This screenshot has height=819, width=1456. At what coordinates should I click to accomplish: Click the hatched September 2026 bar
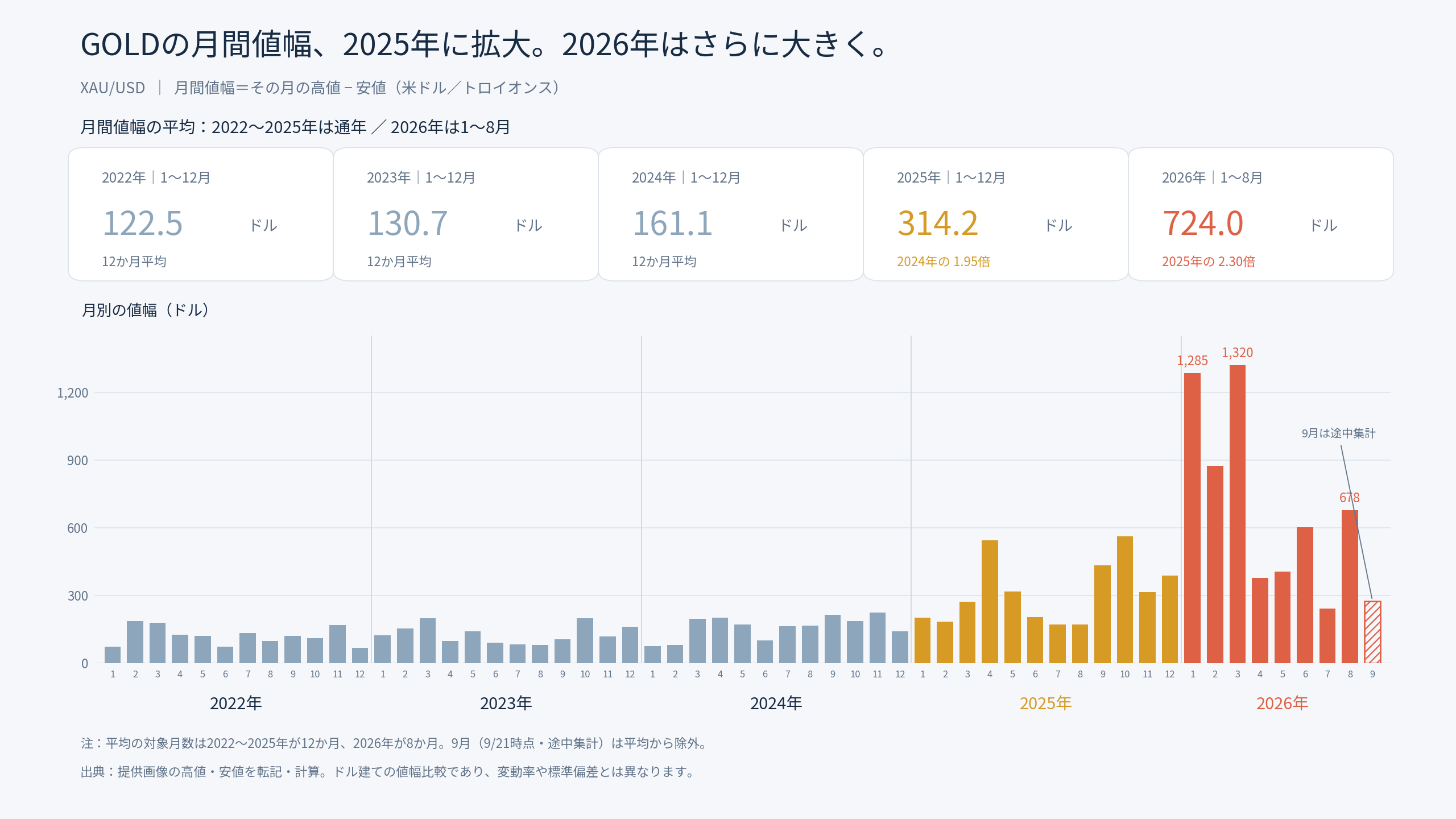pos(1372,632)
